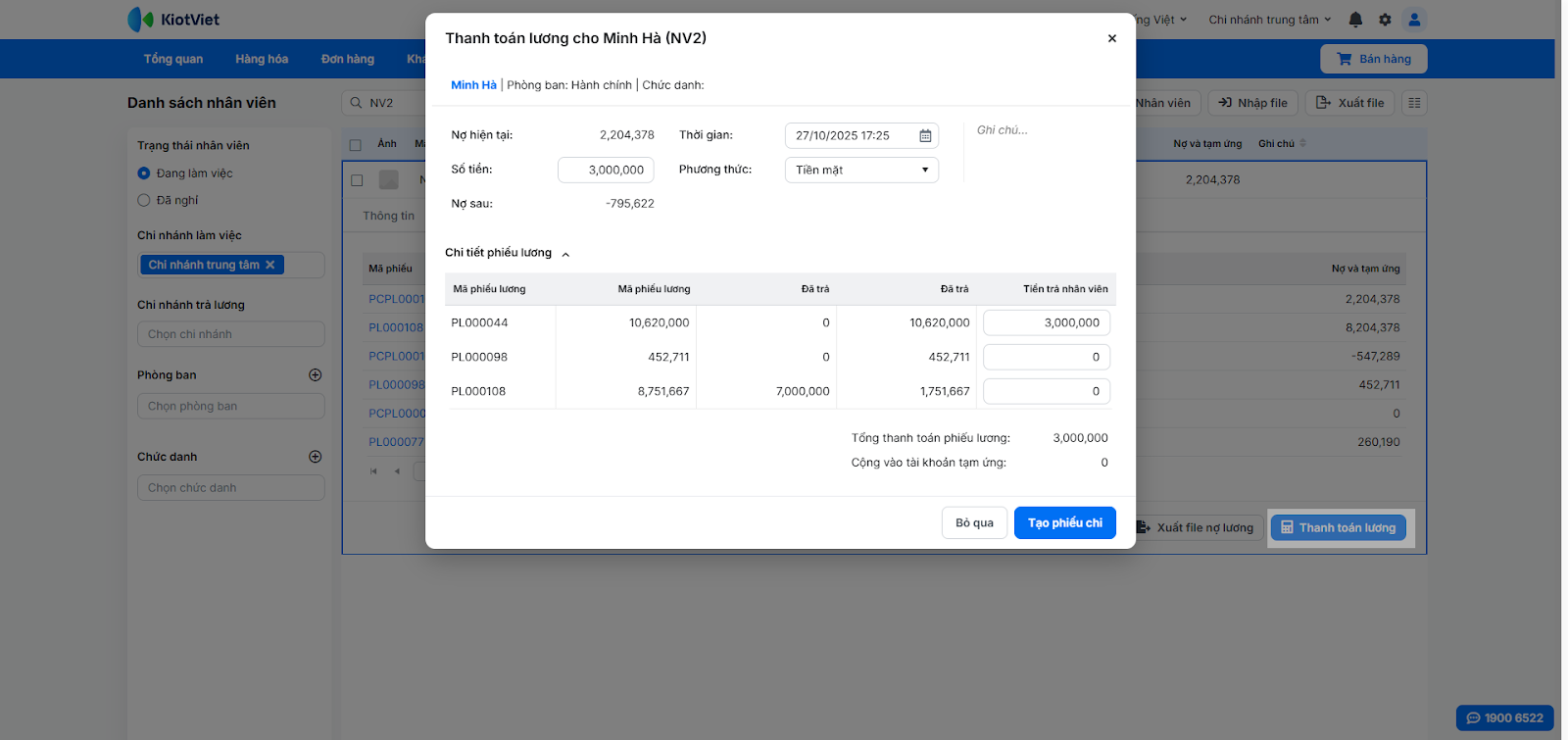Tick the select-all checkbox in table header
This screenshot has width=1568, height=740.
pyautogui.click(x=356, y=145)
